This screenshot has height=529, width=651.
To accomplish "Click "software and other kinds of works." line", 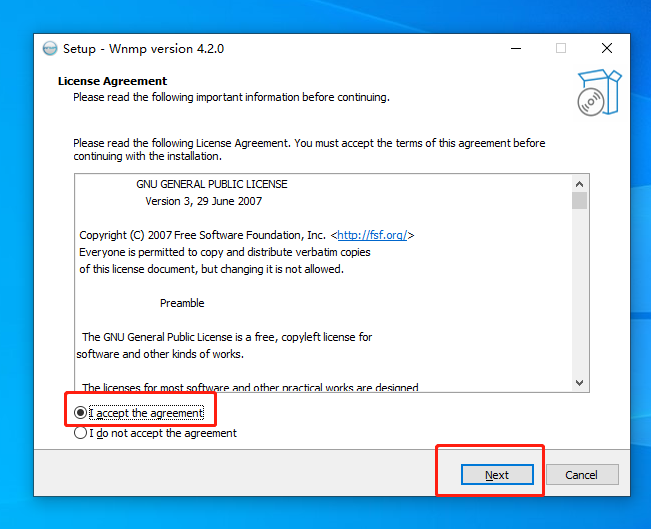I will (x=160, y=354).
